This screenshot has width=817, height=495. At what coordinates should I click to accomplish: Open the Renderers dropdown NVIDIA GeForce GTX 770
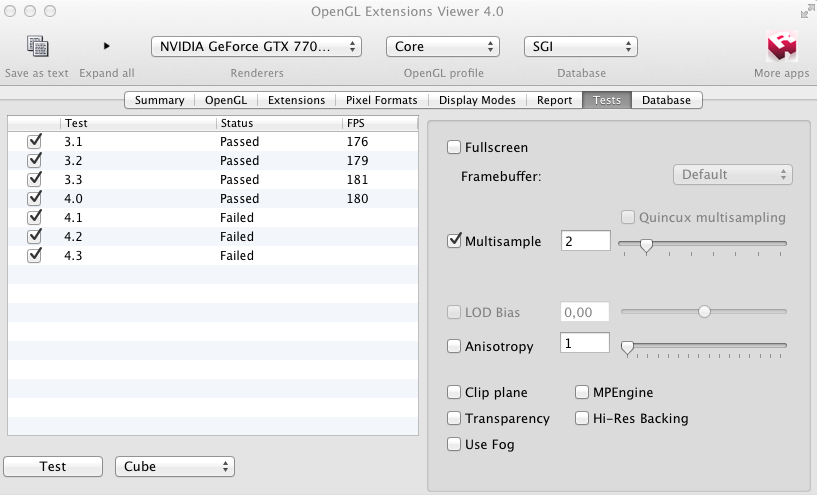(256, 46)
